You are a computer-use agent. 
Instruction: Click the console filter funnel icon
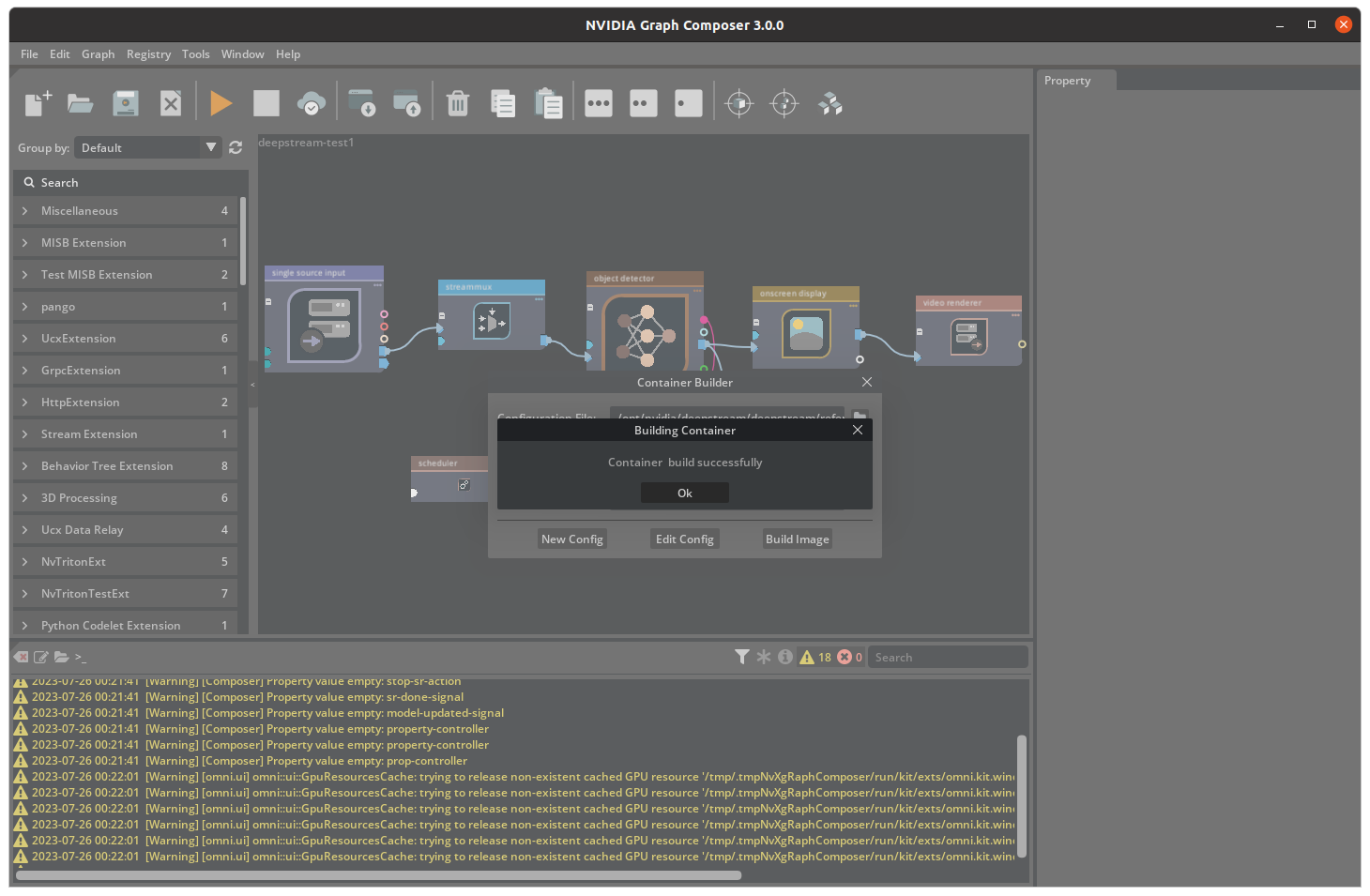[742, 657]
